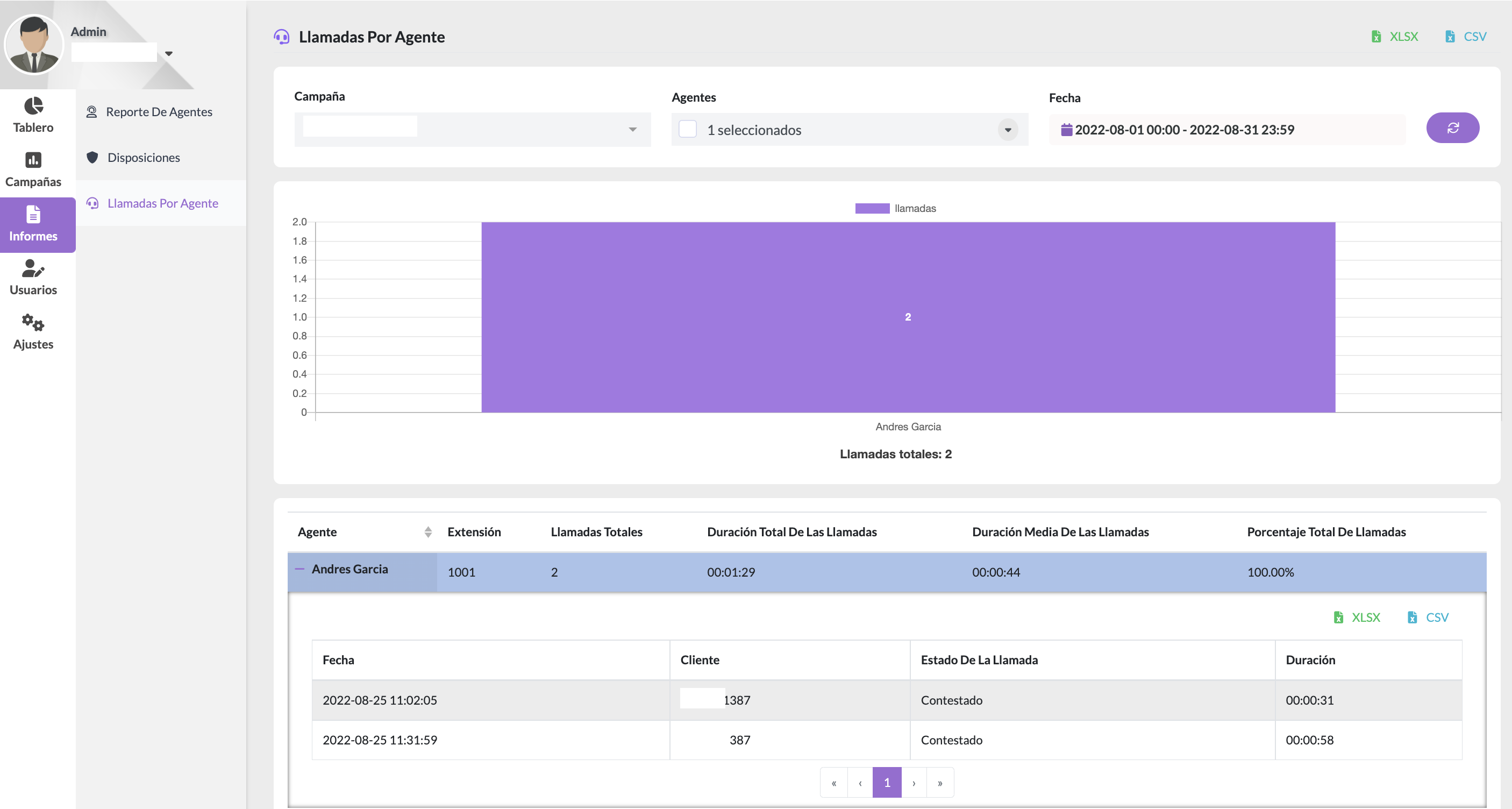This screenshot has width=1512, height=809.
Task: Open the Fecha date range field
Action: point(1226,130)
